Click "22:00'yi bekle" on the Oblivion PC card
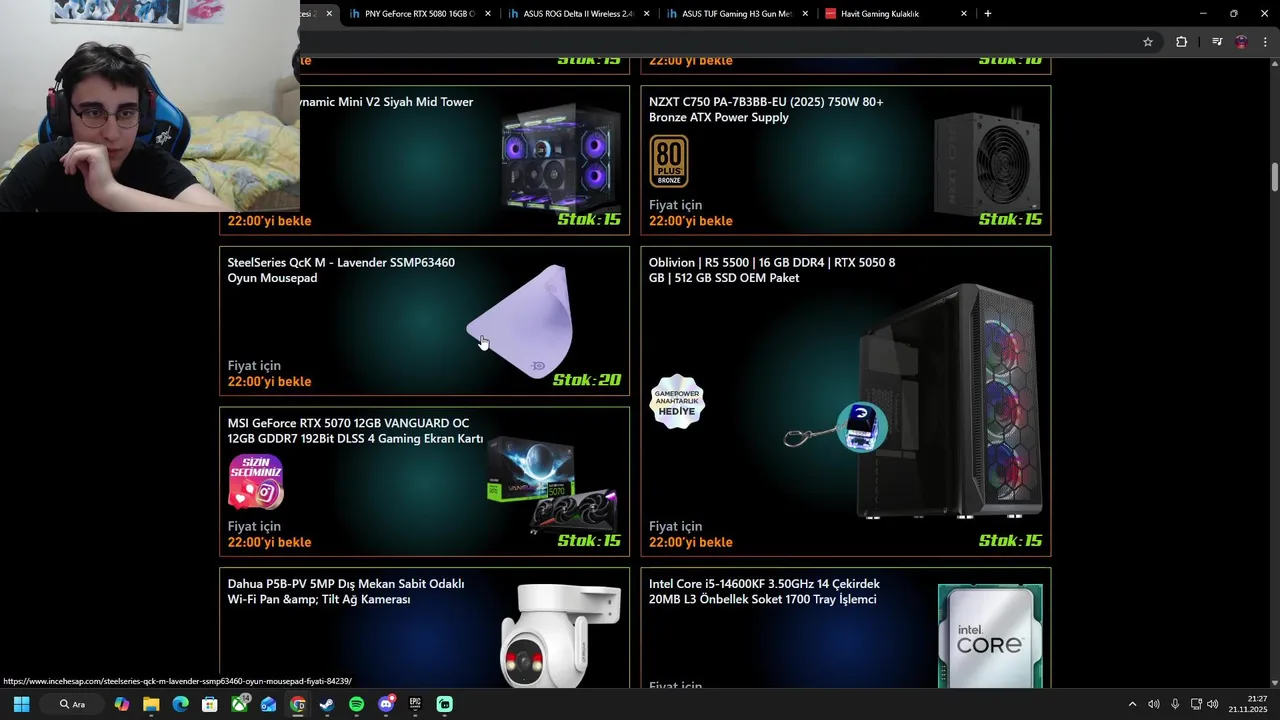Image resolution: width=1280 pixels, height=720 pixels. click(x=690, y=542)
